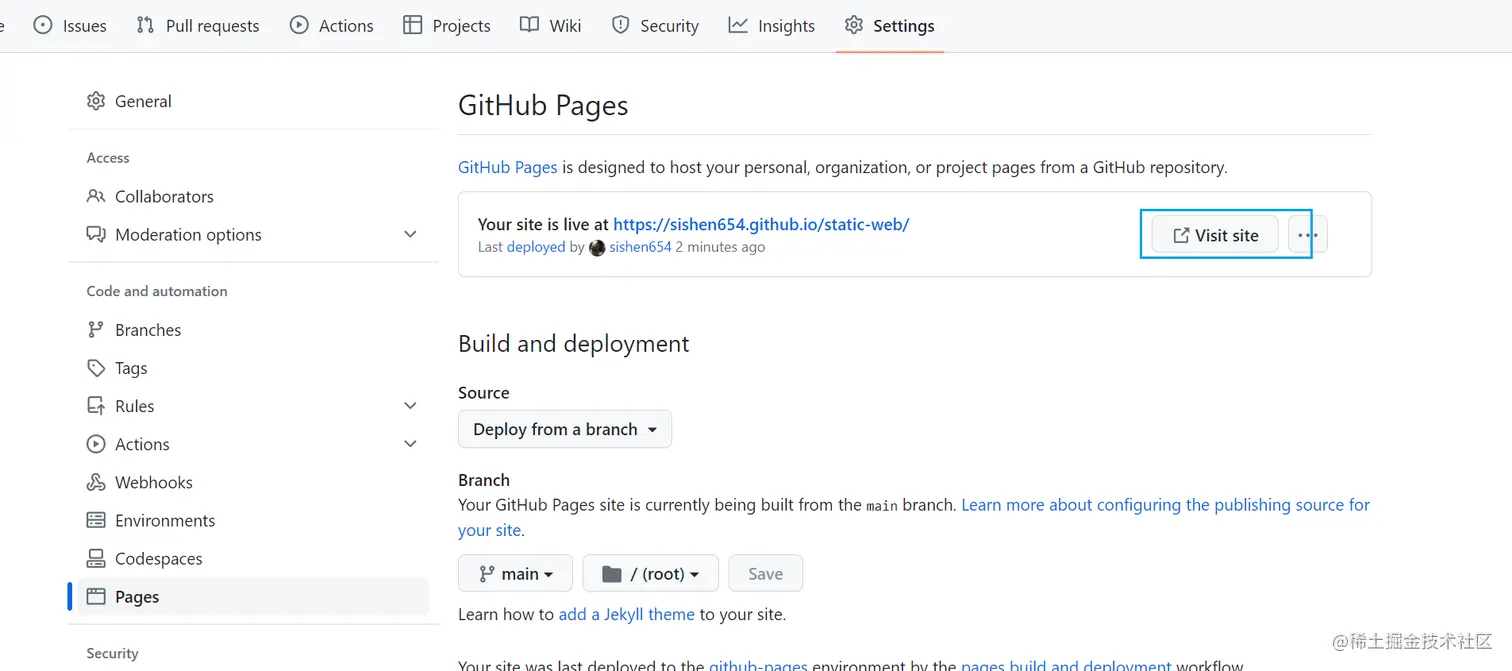
Task: Open the three-dot menu beside Visit site
Action: pos(1307,235)
